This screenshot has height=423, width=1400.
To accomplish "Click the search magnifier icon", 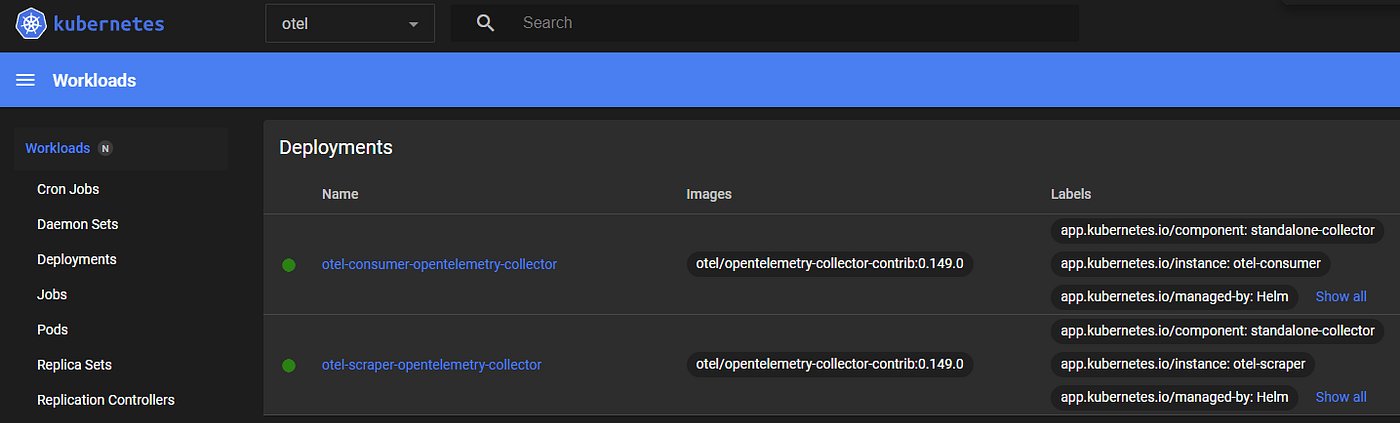I will pos(486,23).
